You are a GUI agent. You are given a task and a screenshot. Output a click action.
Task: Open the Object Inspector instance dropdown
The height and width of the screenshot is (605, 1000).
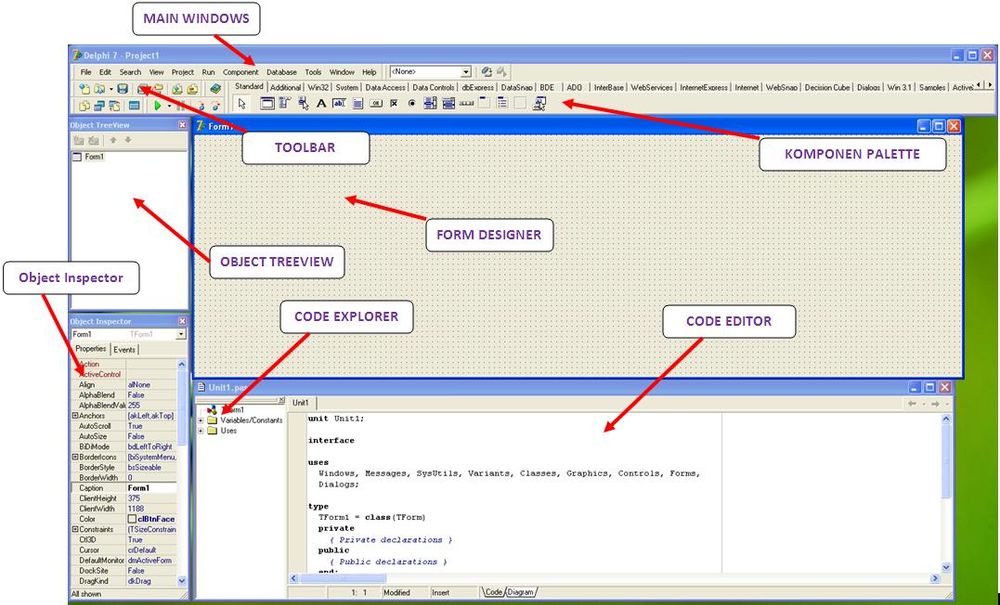pos(182,334)
